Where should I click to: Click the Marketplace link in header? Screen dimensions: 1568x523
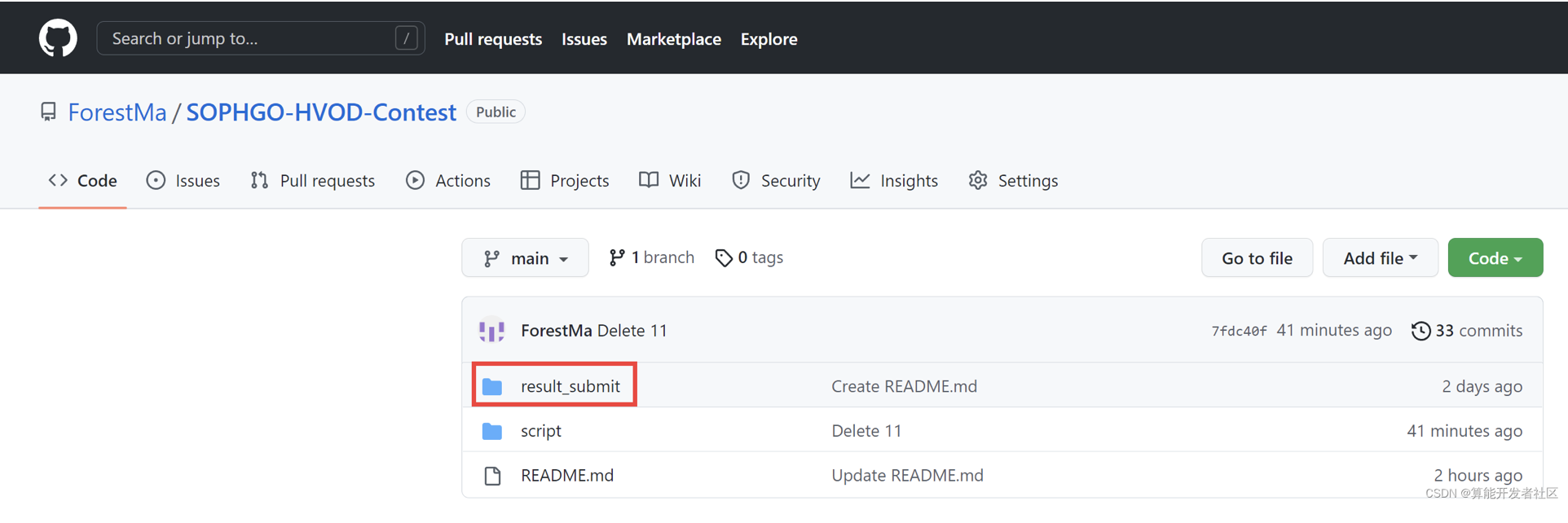(673, 39)
